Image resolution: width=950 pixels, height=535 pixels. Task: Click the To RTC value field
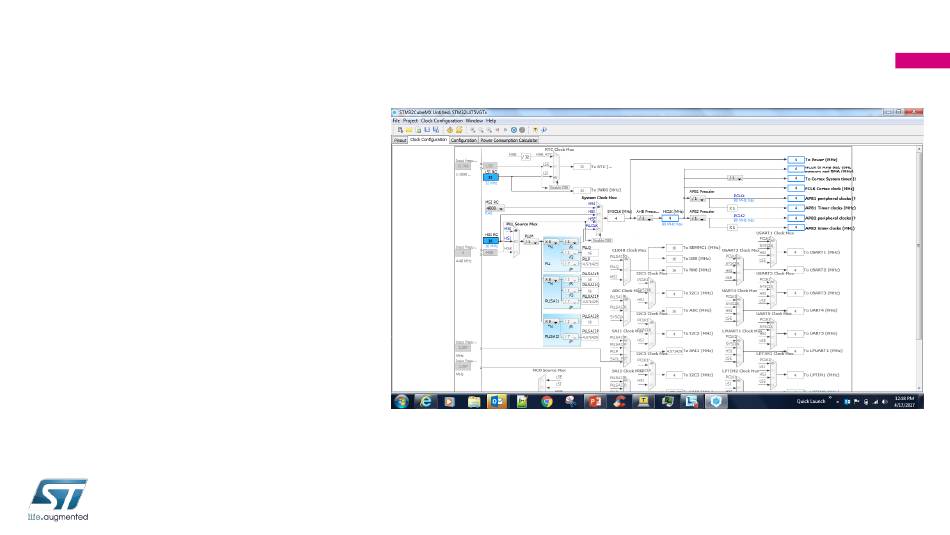point(582,167)
